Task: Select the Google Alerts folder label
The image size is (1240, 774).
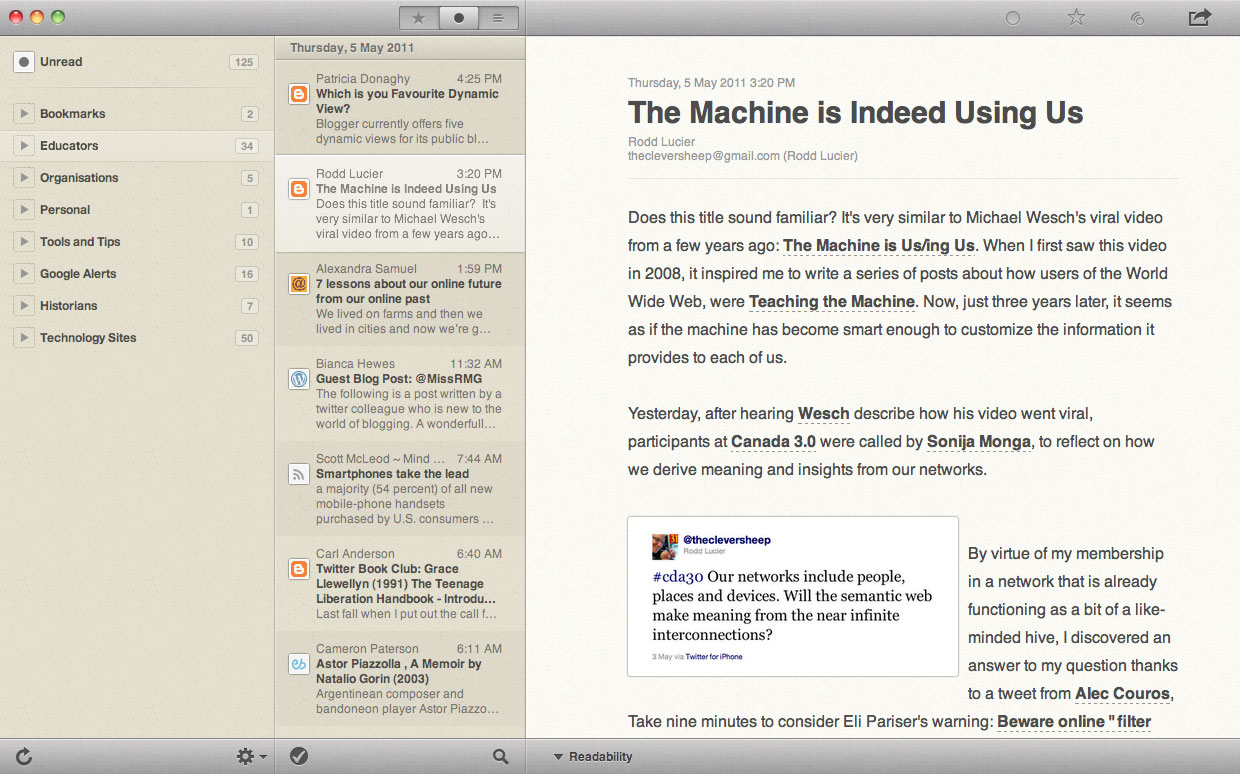Action: [x=78, y=274]
